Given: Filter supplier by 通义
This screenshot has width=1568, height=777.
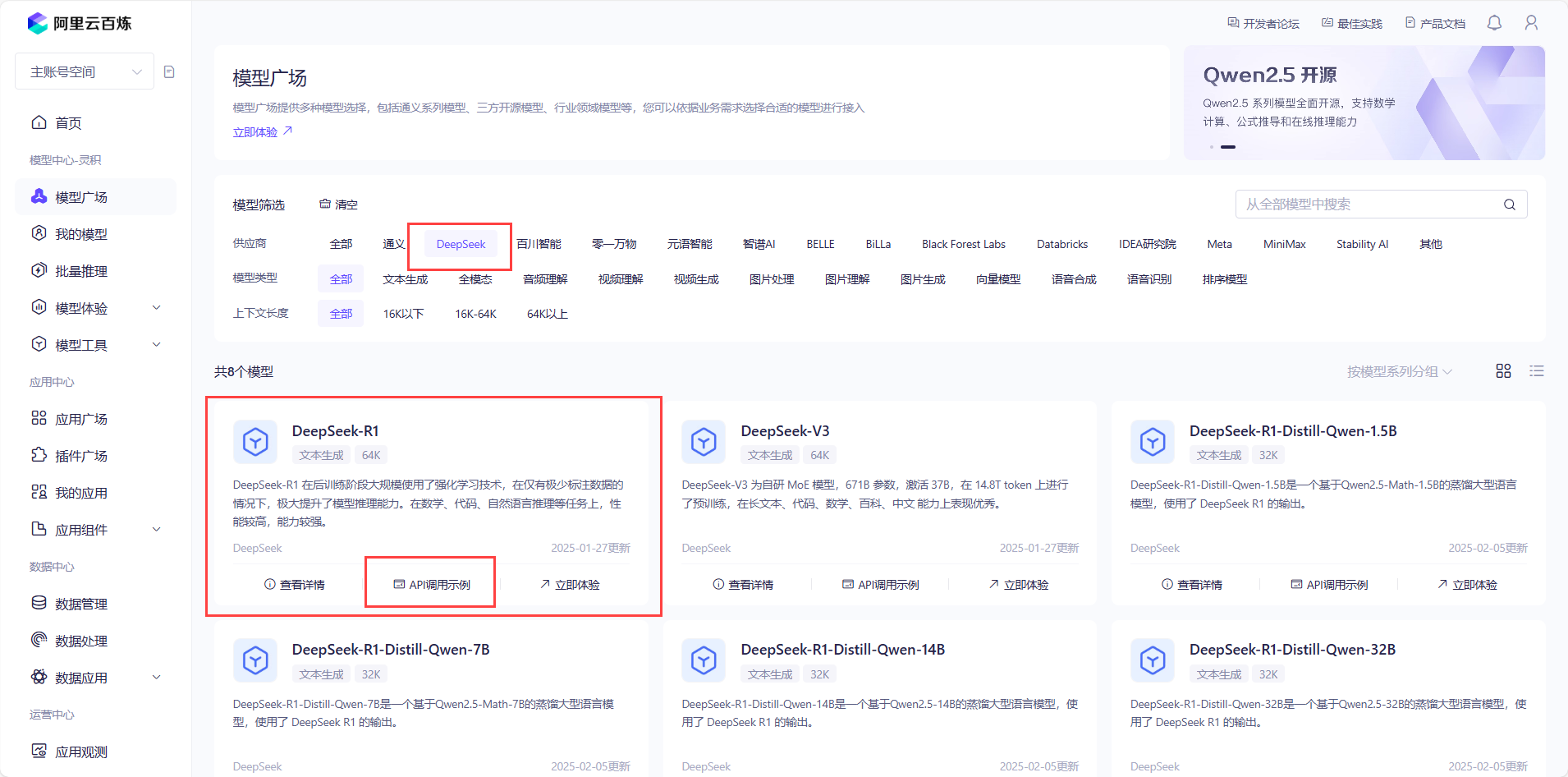Looking at the screenshot, I should click(x=393, y=244).
